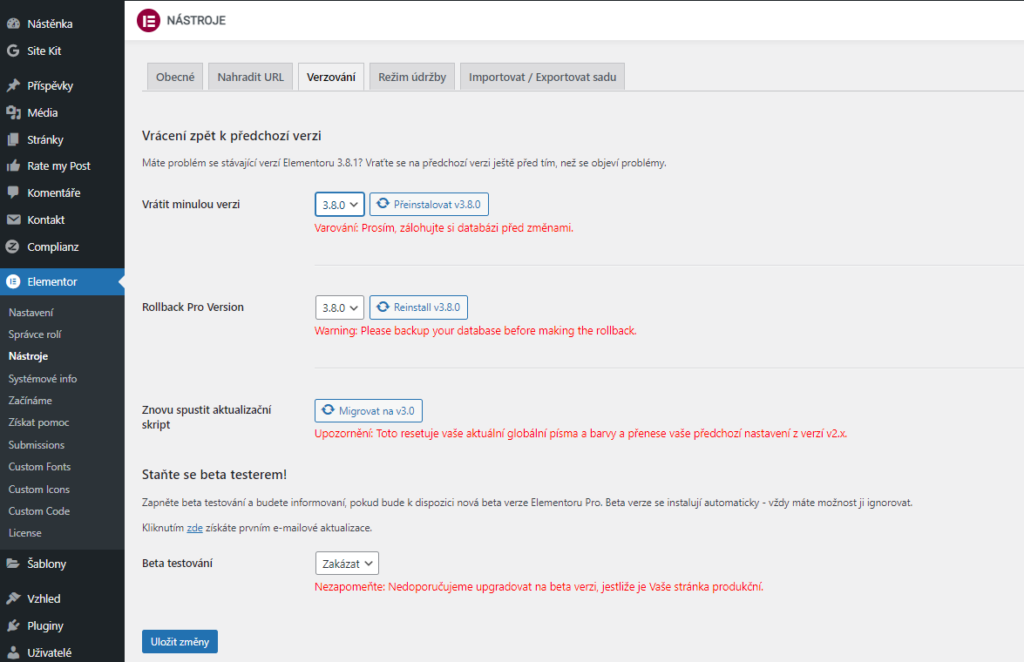Image resolution: width=1024 pixels, height=662 pixels.
Task: Open Komentáře menu label
Action: coord(54,193)
